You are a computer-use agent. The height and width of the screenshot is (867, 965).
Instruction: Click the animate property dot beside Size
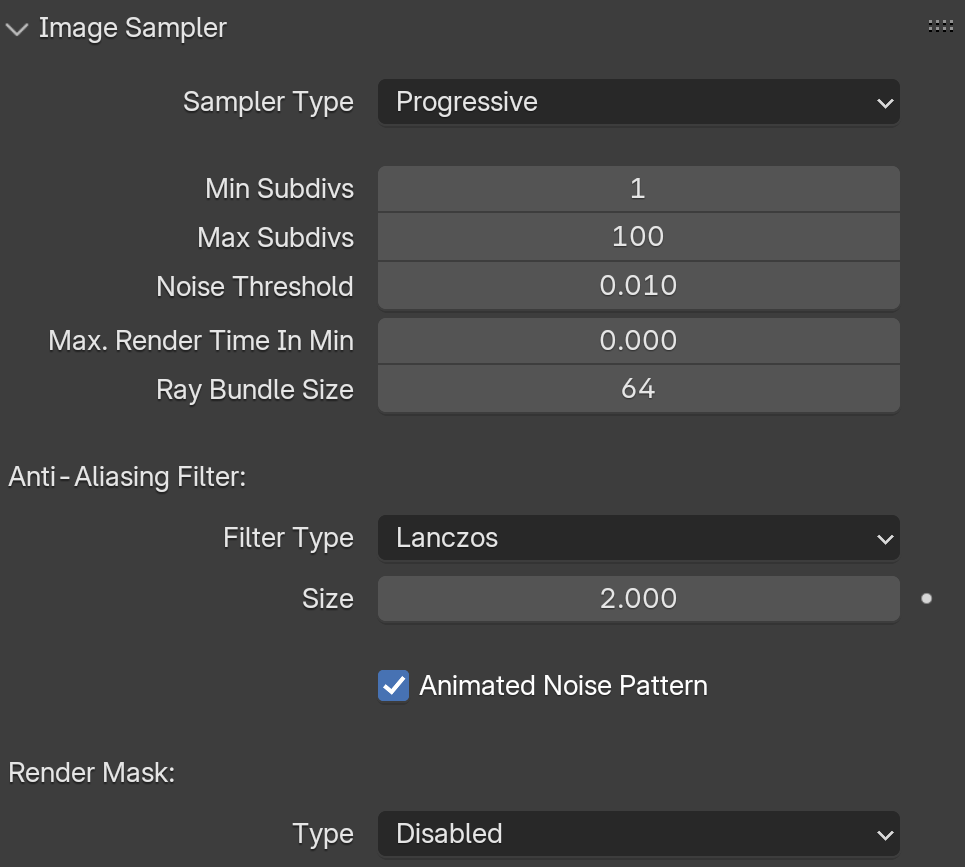926,598
